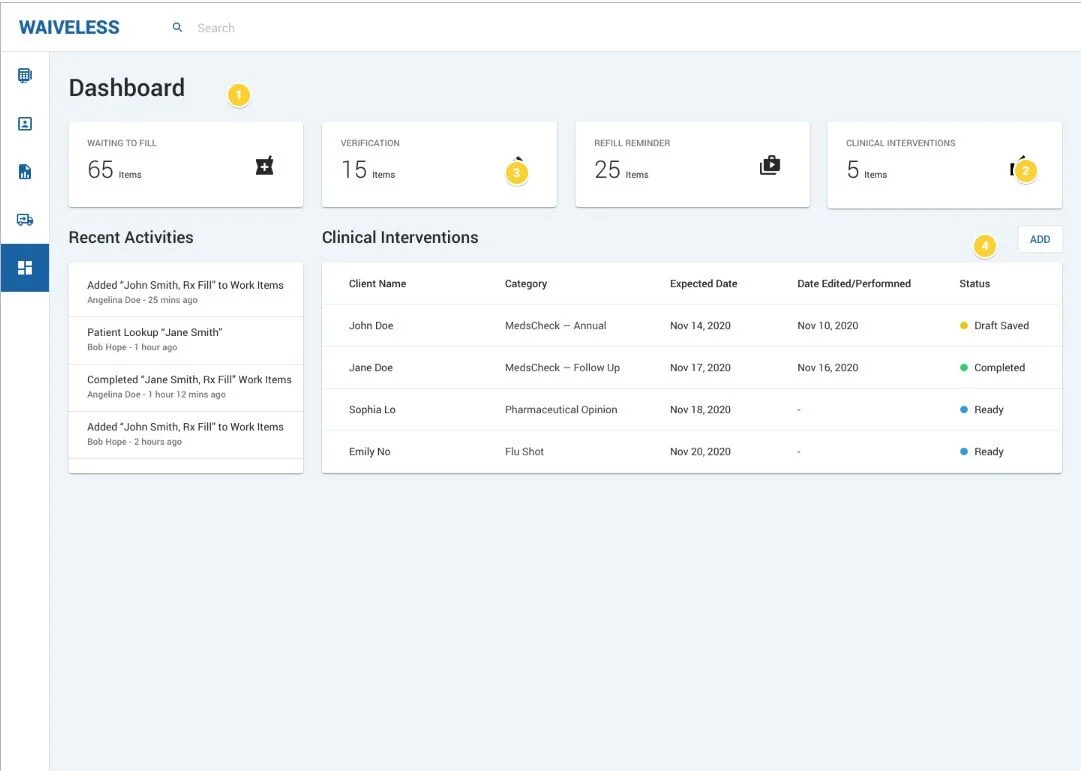The image size is (1081, 771).
Task: Select the Sophia Lo client row
Action: pos(691,410)
